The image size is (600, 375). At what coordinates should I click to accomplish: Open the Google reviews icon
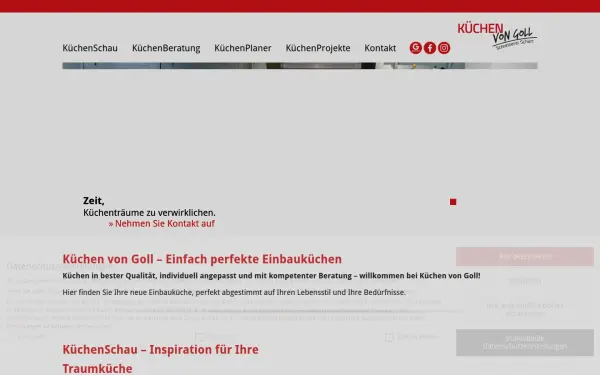tap(416, 48)
